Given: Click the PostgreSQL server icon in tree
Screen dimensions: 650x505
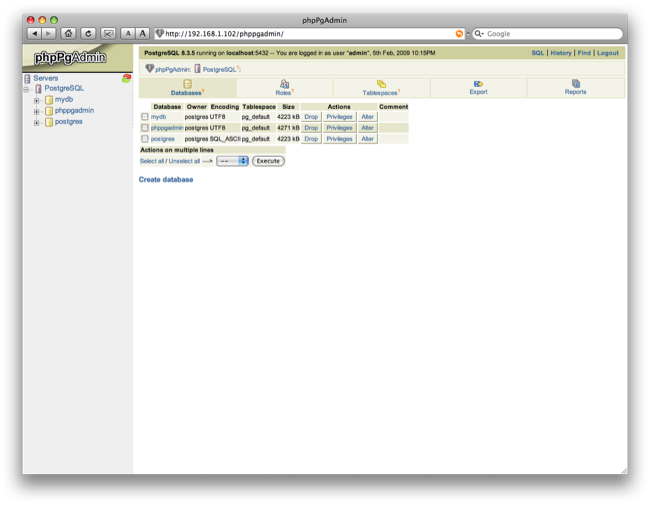Looking at the screenshot, I should tap(39, 88).
